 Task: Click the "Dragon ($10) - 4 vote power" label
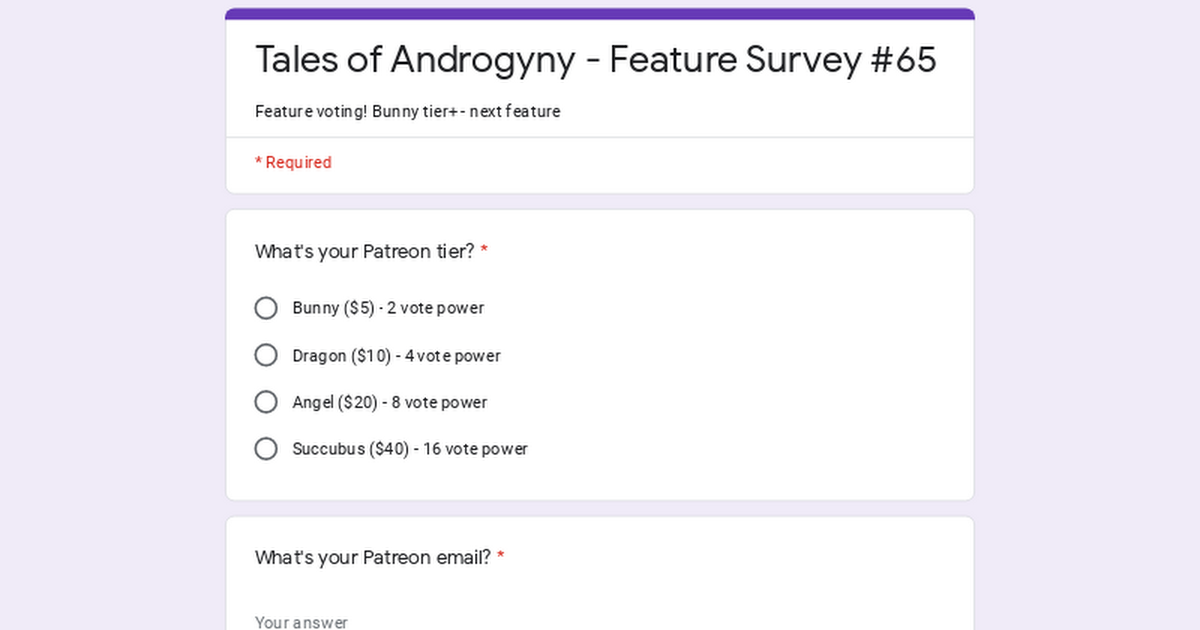(396, 356)
